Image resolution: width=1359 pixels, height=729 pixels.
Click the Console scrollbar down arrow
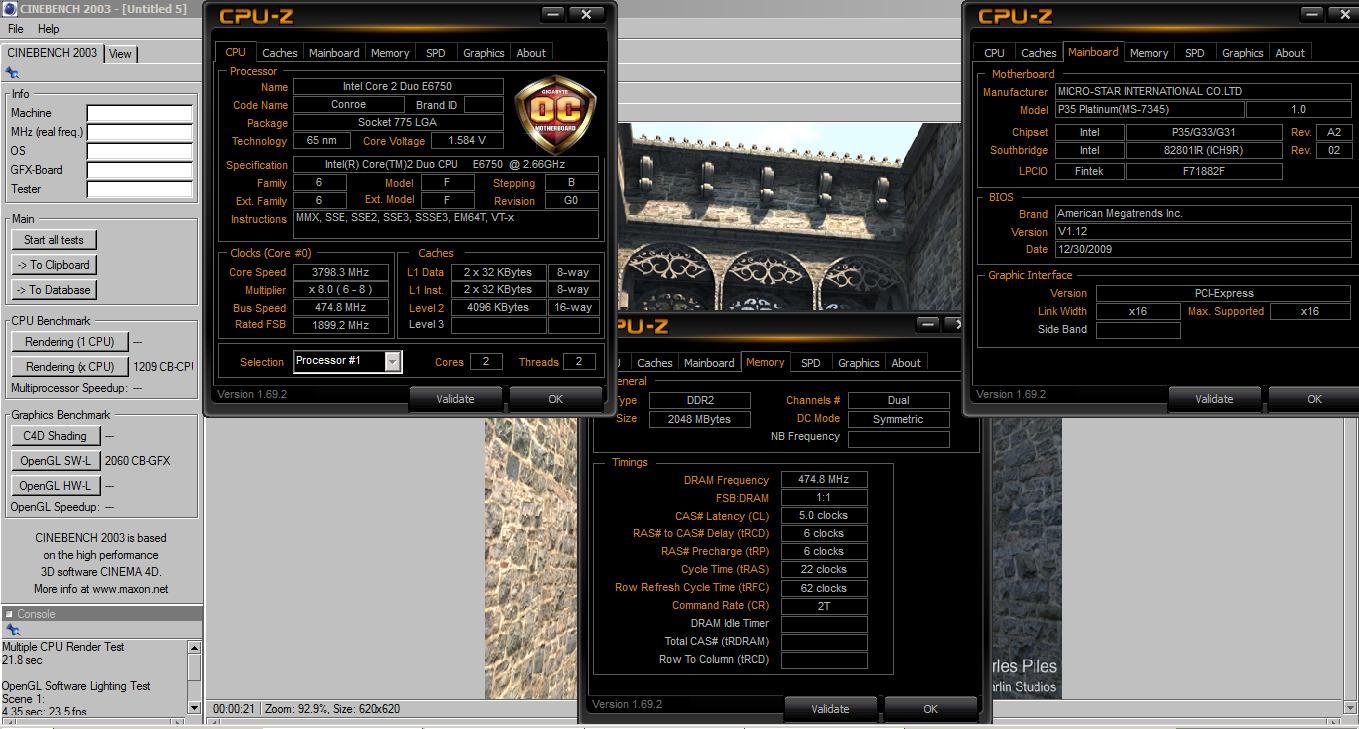pos(194,707)
